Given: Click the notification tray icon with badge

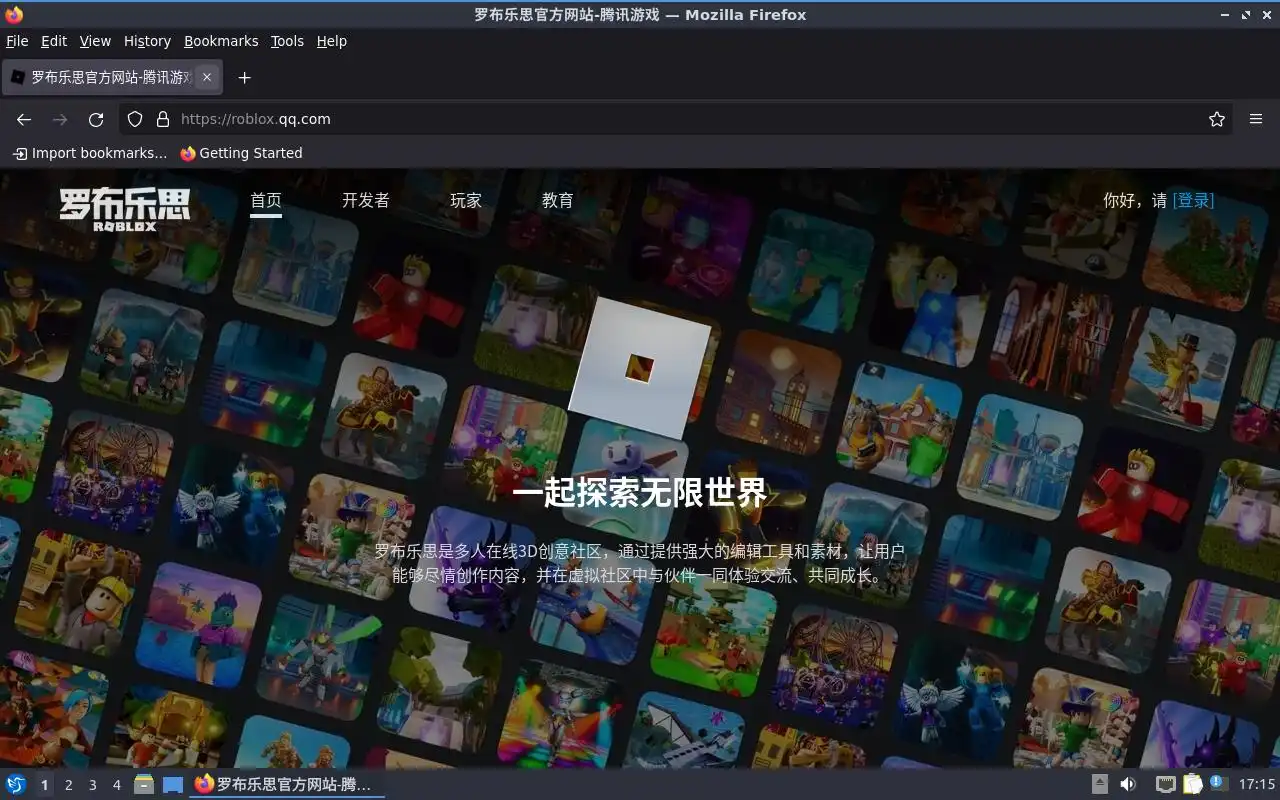Looking at the screenshot, I should point(1218,784).
